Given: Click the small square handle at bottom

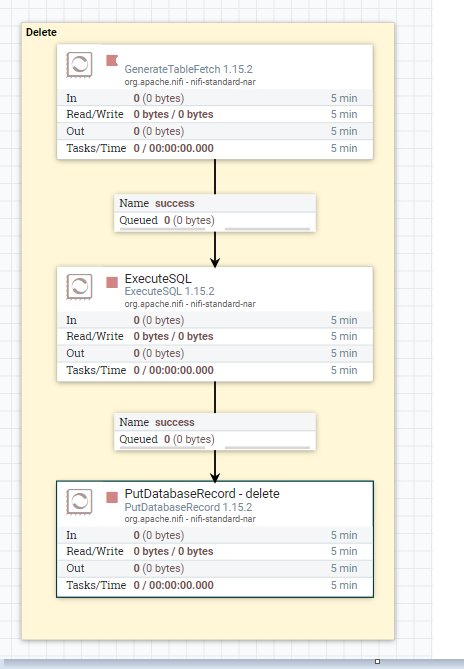Looking at the screenshot, I should [x=377, y=662].
